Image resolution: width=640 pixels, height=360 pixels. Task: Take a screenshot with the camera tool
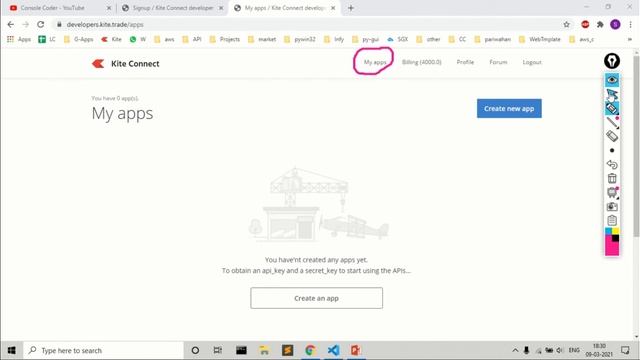tap(612, 207)
